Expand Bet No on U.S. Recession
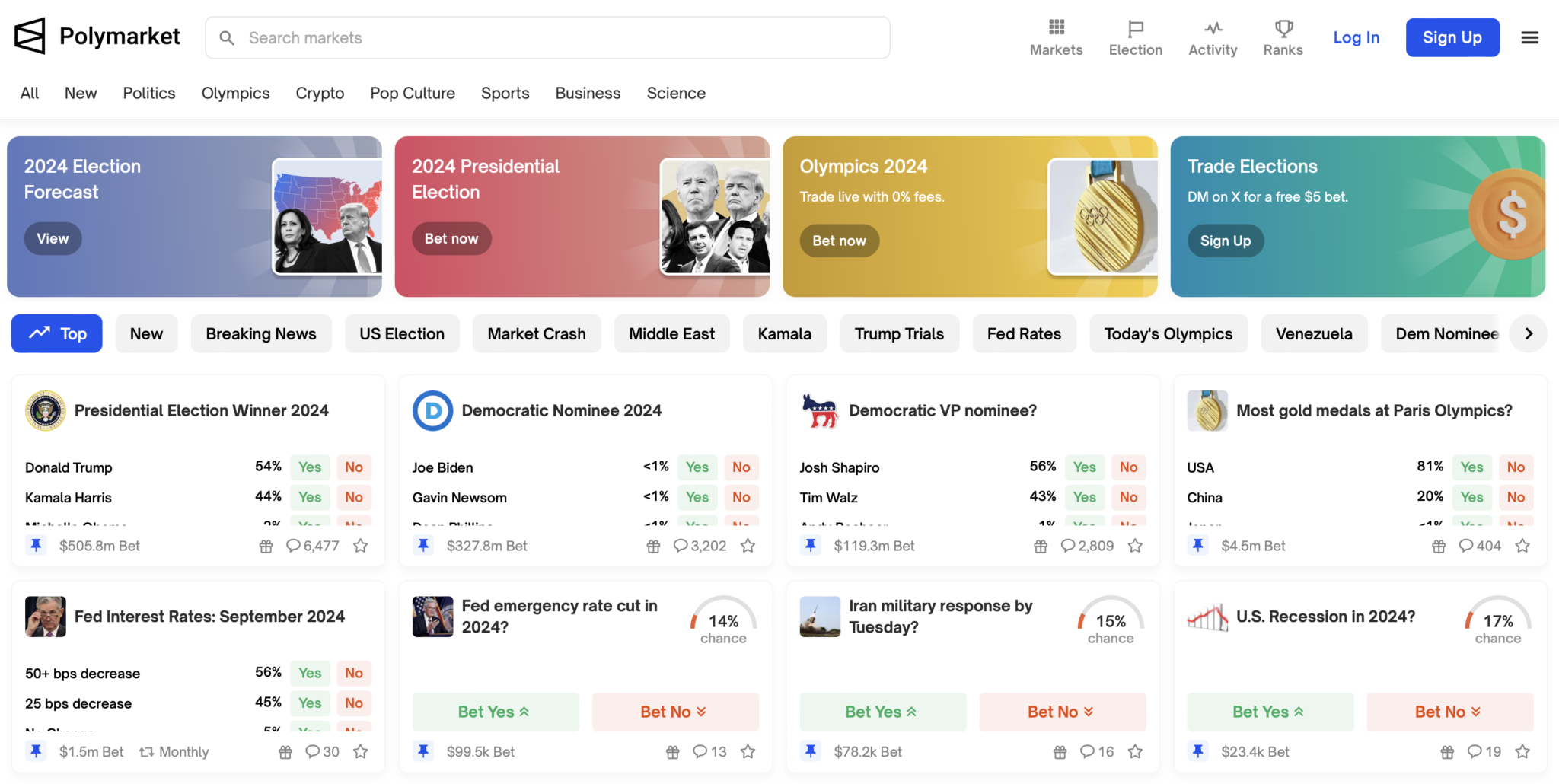The width and height of the screenshot is (1559, 784). 1450,712
